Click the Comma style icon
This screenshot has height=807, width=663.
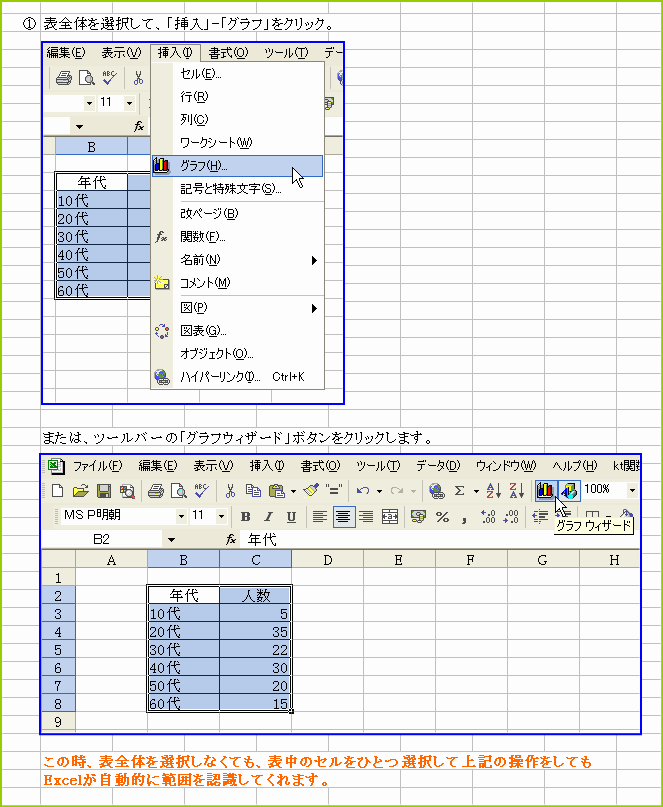[x=464, y=518]
